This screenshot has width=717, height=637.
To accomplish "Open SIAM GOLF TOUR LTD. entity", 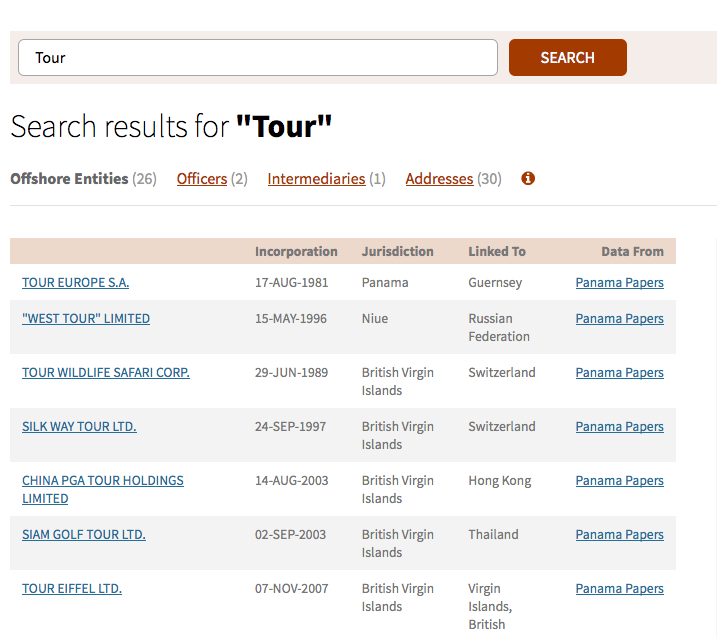I will [x=84, y=534].
